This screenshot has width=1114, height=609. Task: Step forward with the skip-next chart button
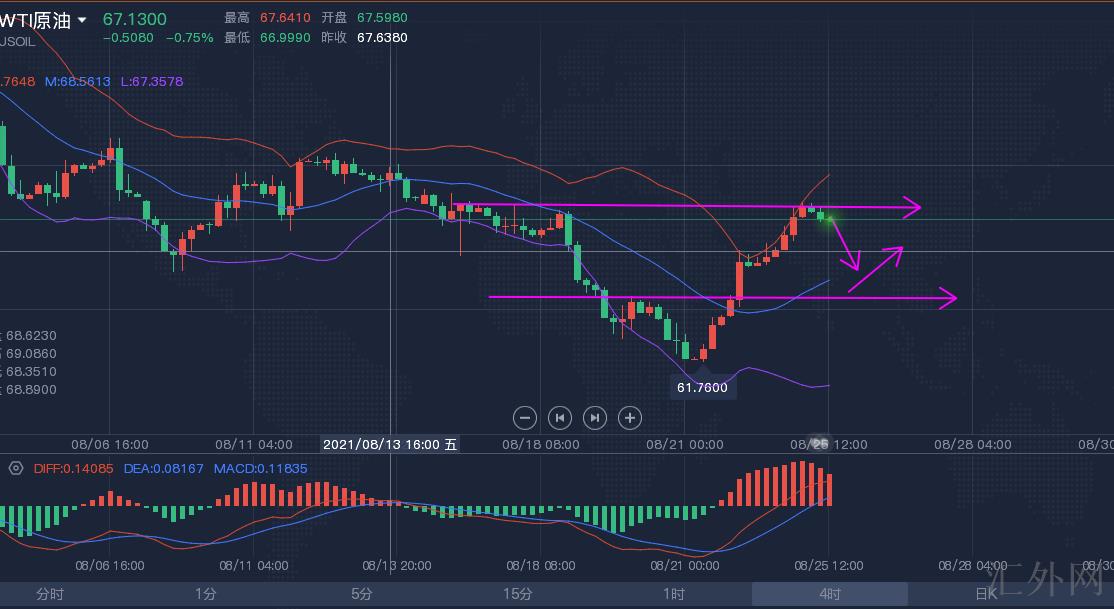pos(594,417)
